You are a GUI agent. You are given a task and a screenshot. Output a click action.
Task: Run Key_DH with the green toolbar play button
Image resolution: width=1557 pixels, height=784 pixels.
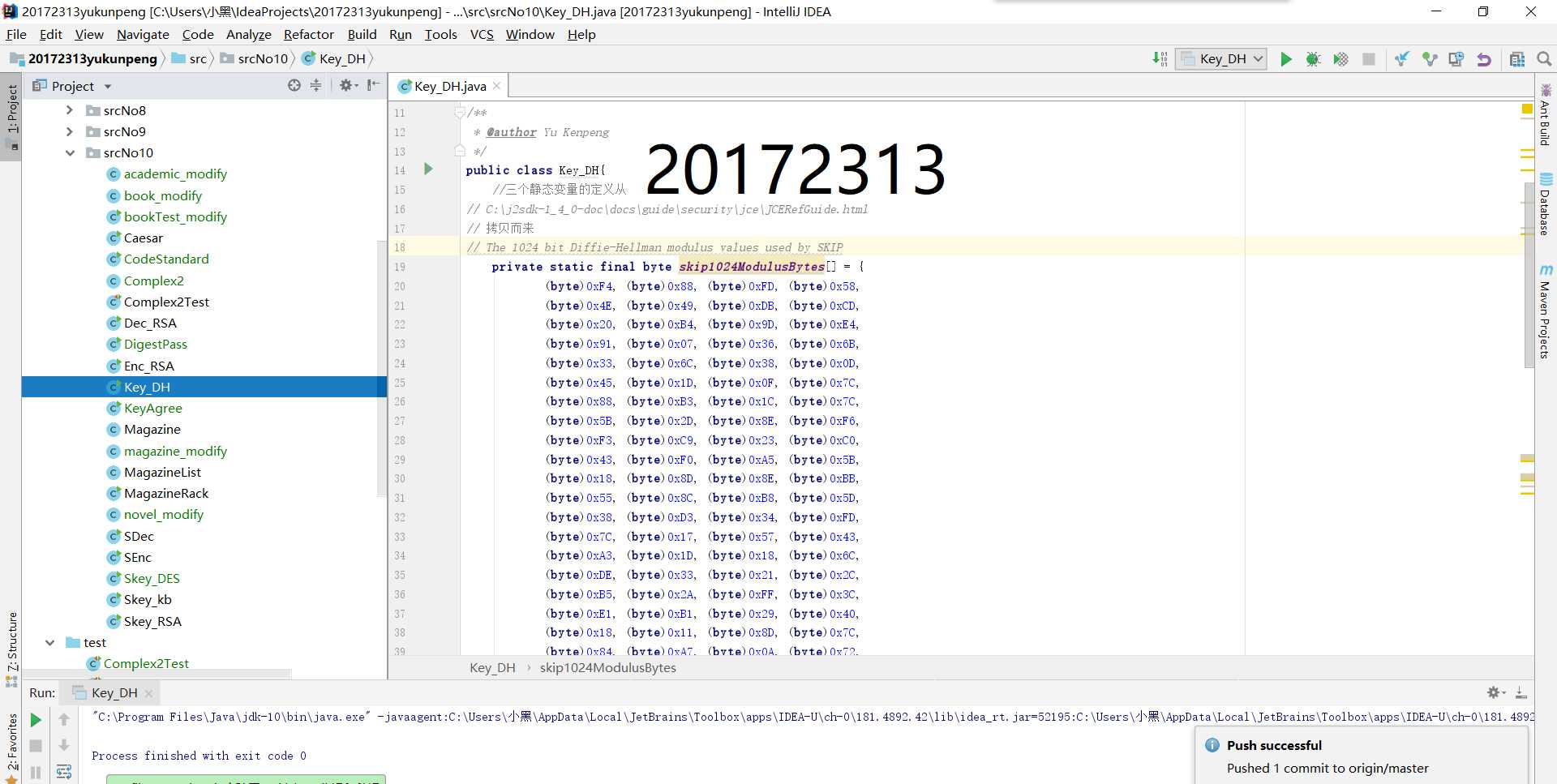coord(1285,59)
